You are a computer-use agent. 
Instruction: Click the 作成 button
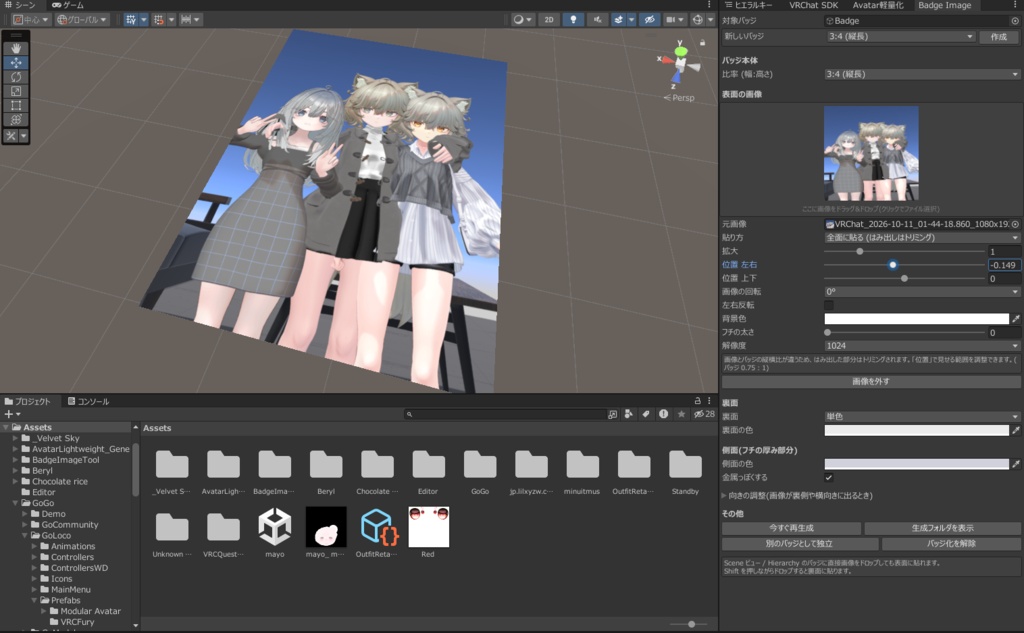tap(999, 37)
